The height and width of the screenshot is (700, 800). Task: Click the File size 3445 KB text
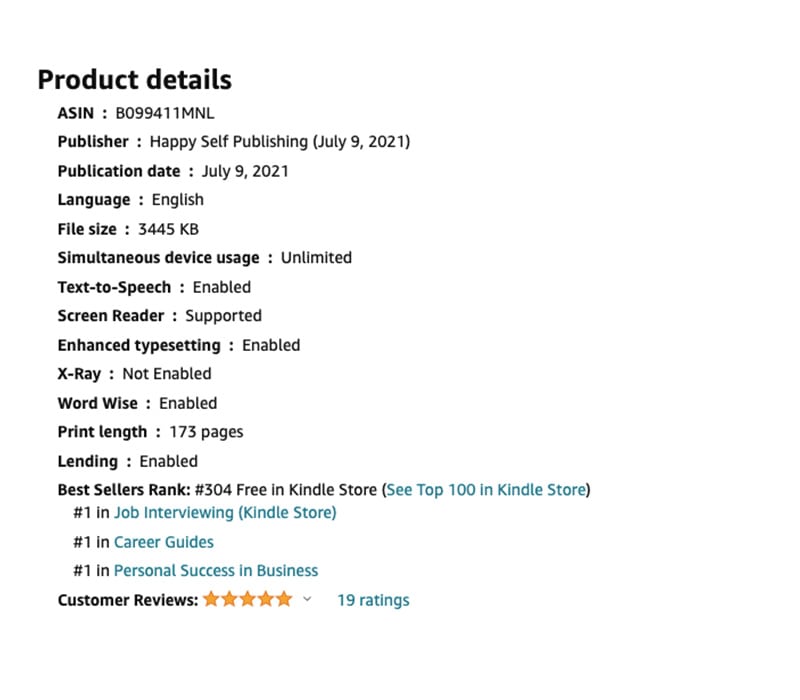(168, 229)
